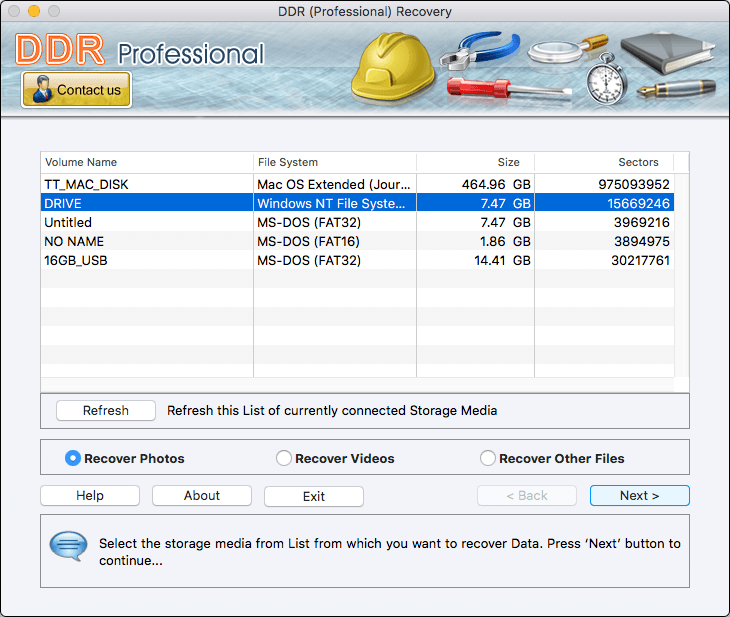Sort by Sectors column header

[604, 162]
